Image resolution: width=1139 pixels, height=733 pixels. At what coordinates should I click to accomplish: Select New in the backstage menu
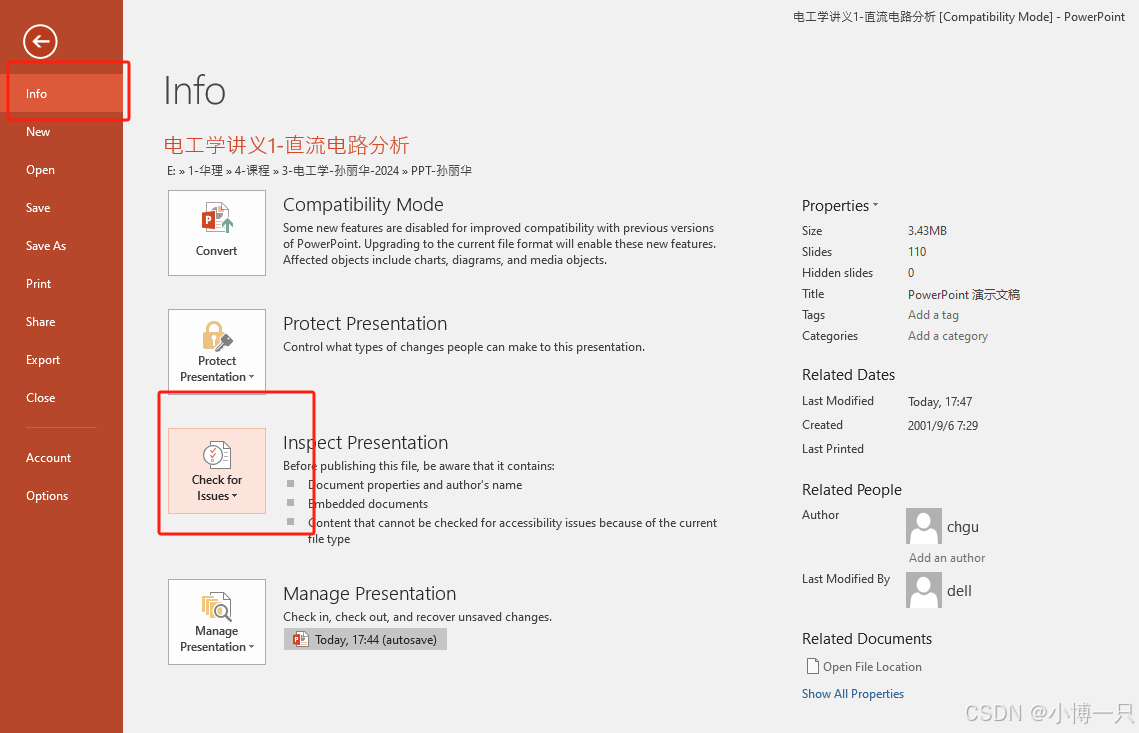[62, 131]
